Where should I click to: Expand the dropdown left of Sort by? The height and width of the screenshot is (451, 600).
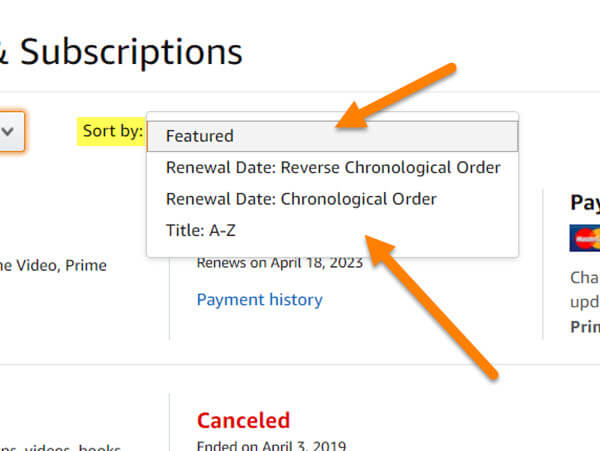[x=11, y=131]
